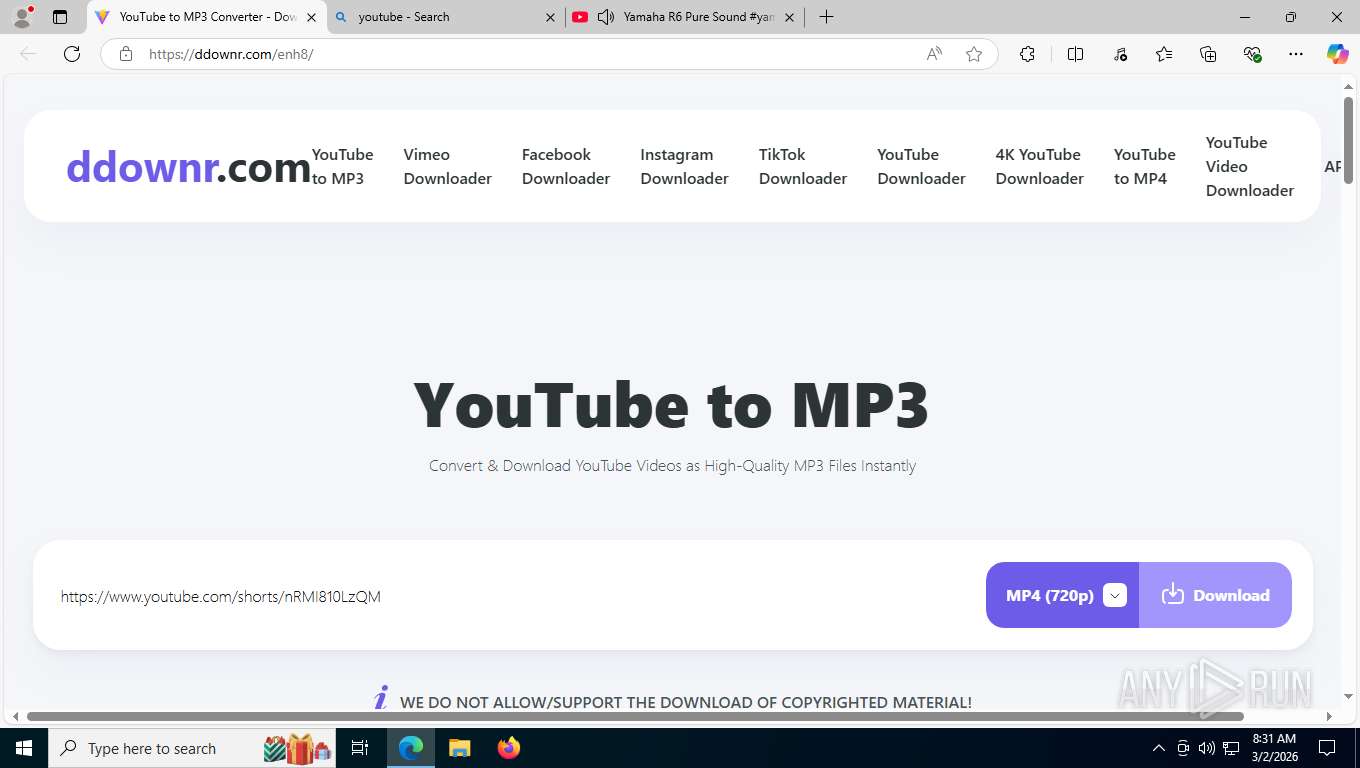The height and width of the screenshot is (768, 1360).
Task: Open the media control icon in toolbar
Action: pos(1120,54)
